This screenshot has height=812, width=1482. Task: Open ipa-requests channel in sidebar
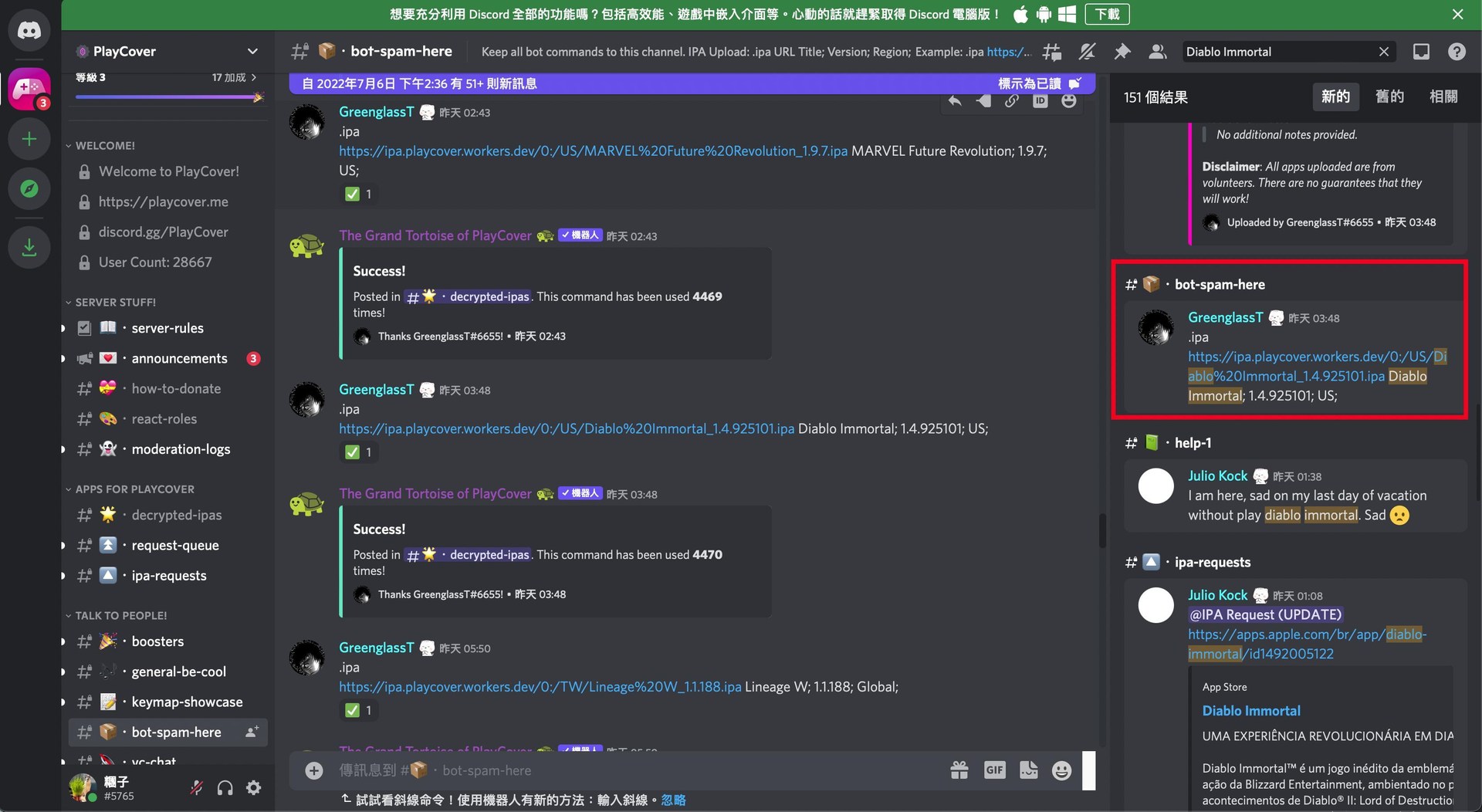pyautogui.click(x=167, y=576)
